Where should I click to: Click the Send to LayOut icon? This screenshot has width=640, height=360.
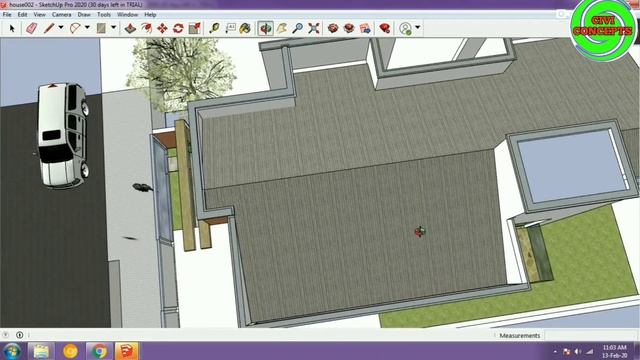(x=365, y=28)
